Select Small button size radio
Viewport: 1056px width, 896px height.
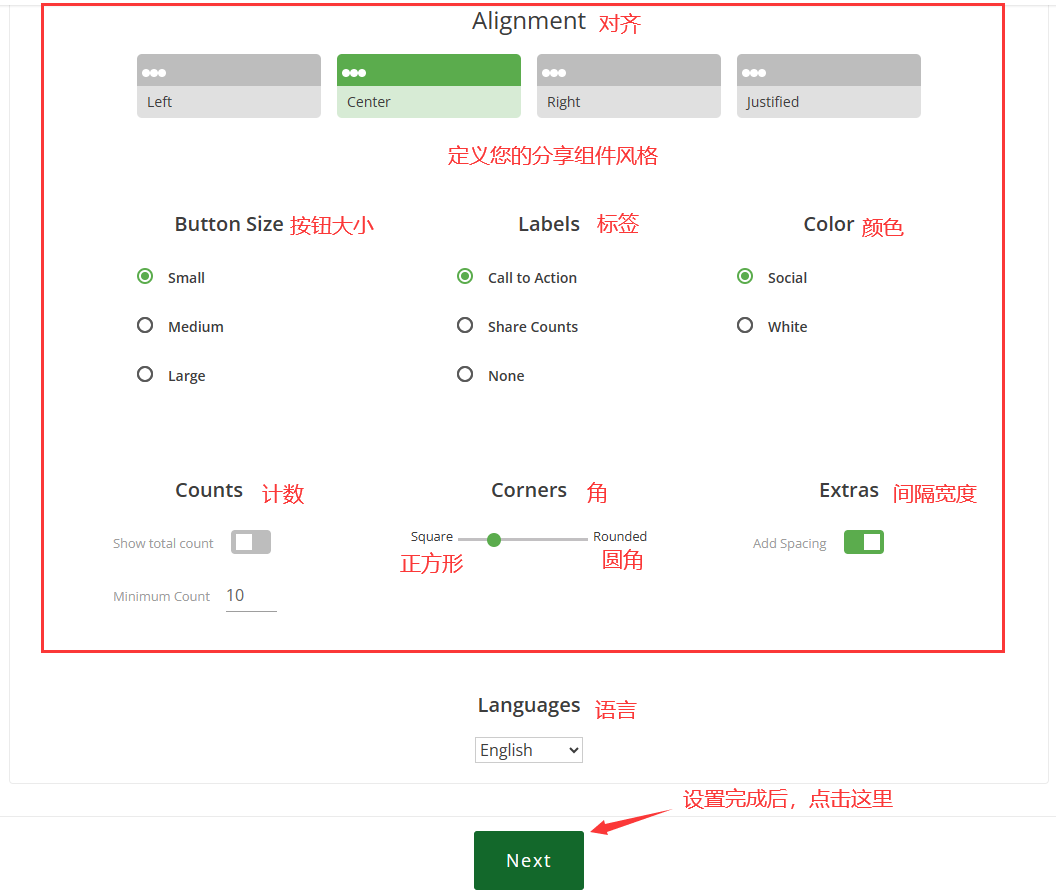145,276
